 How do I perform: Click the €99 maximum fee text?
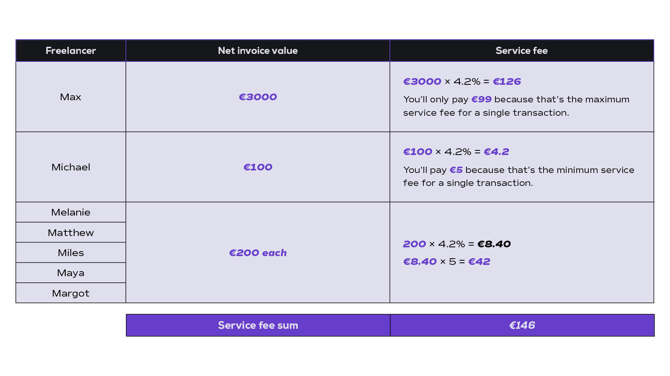pos(481,99)
